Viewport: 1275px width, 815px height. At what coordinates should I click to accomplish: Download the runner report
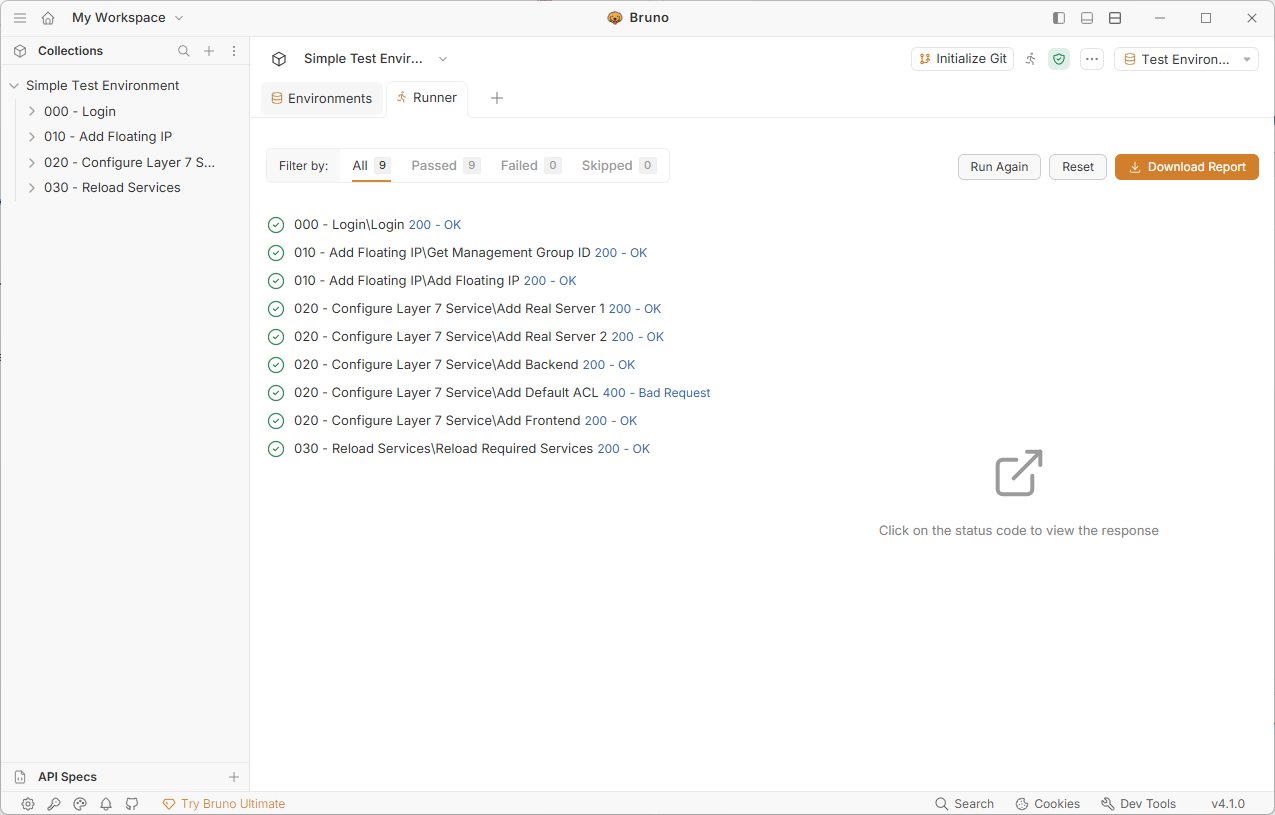1187,167
